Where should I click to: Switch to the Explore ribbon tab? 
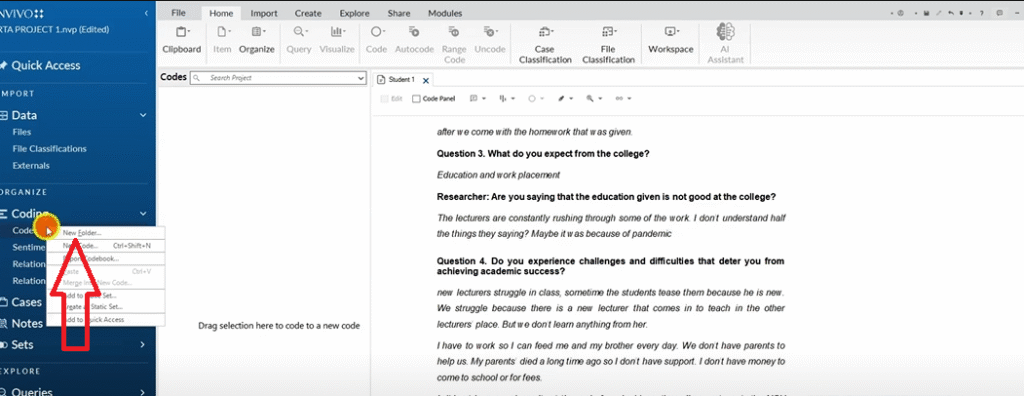(x=355, y=13)
